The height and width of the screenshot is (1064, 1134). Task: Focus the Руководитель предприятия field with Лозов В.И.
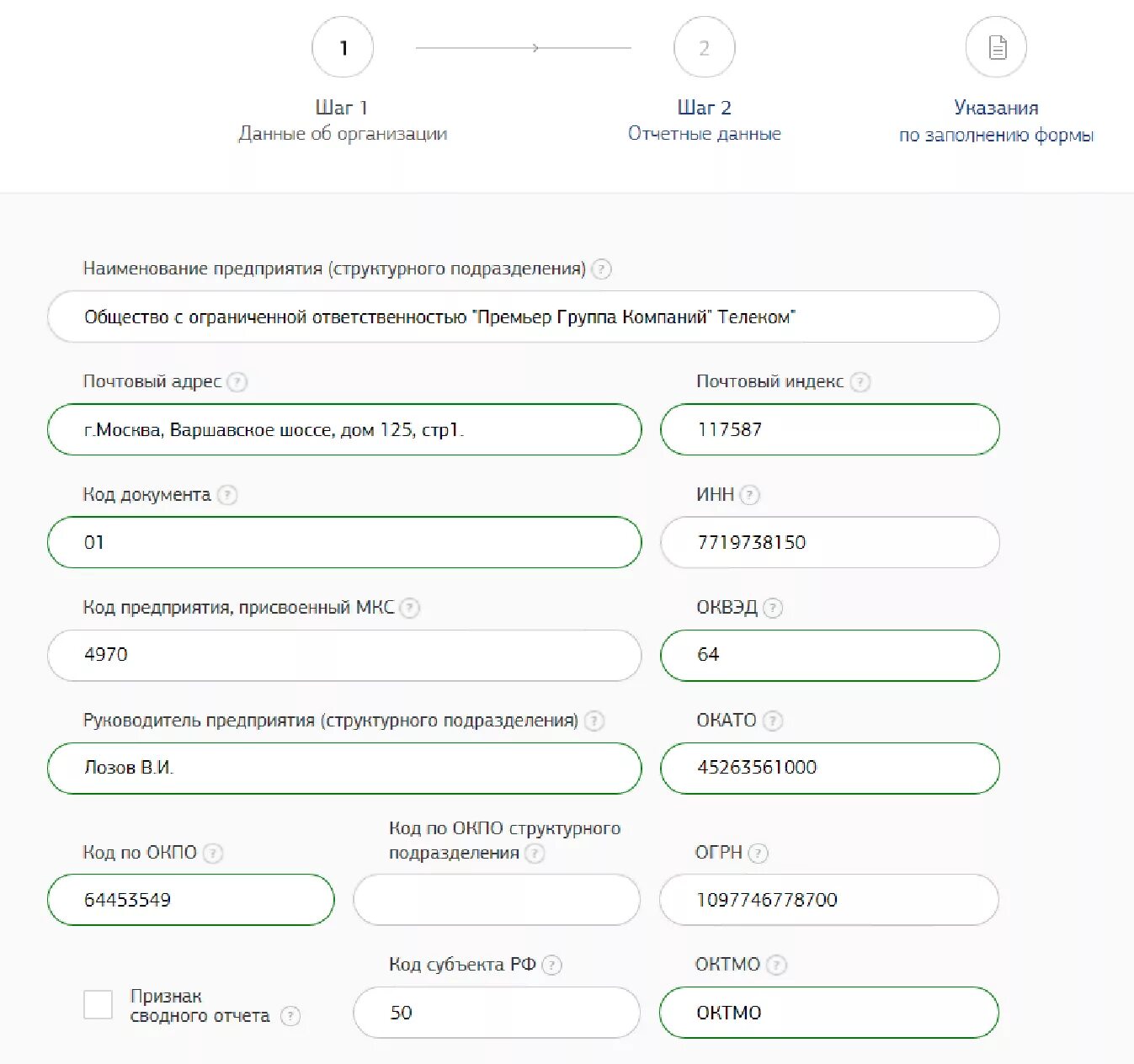[344, 768]
